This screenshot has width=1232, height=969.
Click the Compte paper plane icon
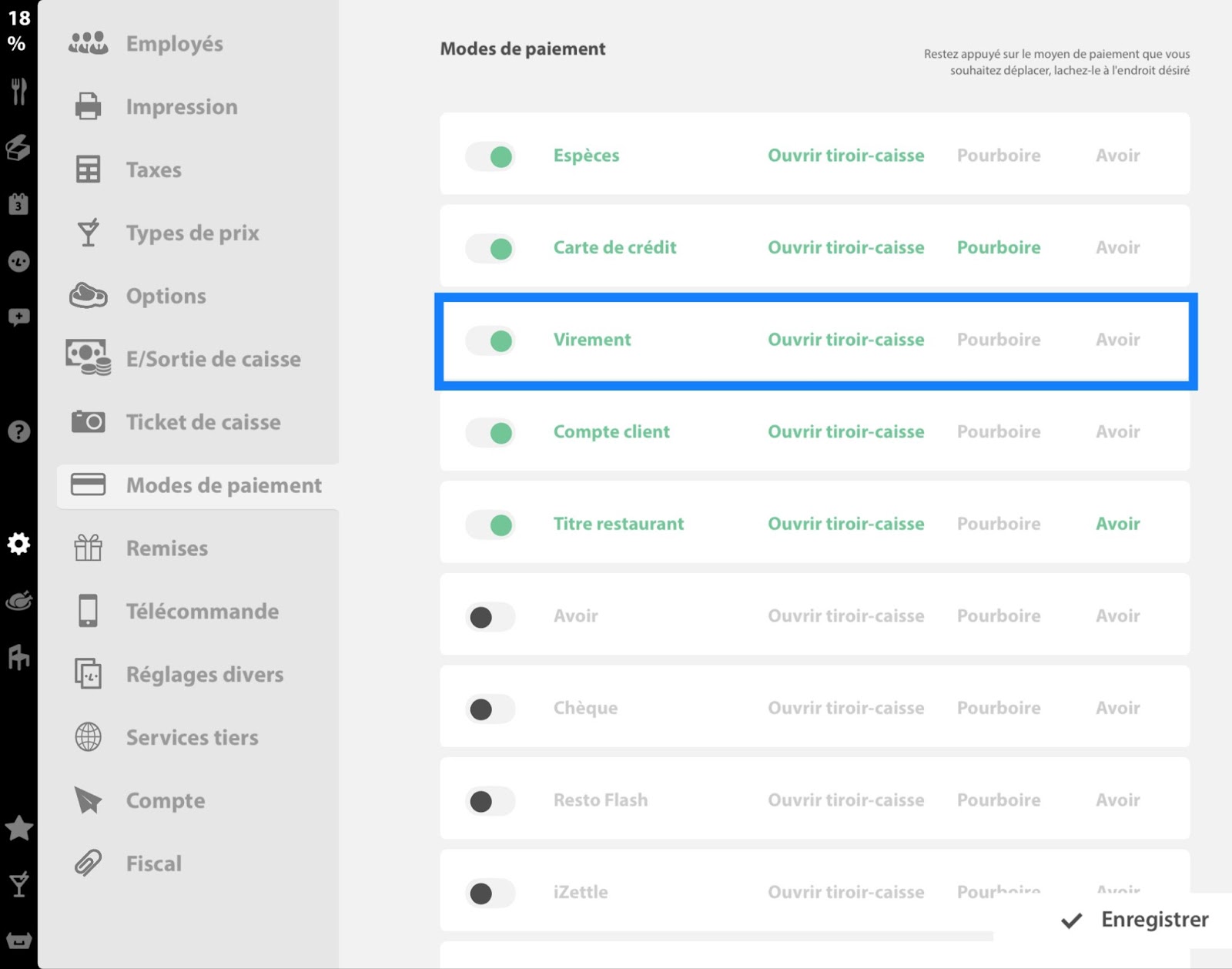coord(88,800)
